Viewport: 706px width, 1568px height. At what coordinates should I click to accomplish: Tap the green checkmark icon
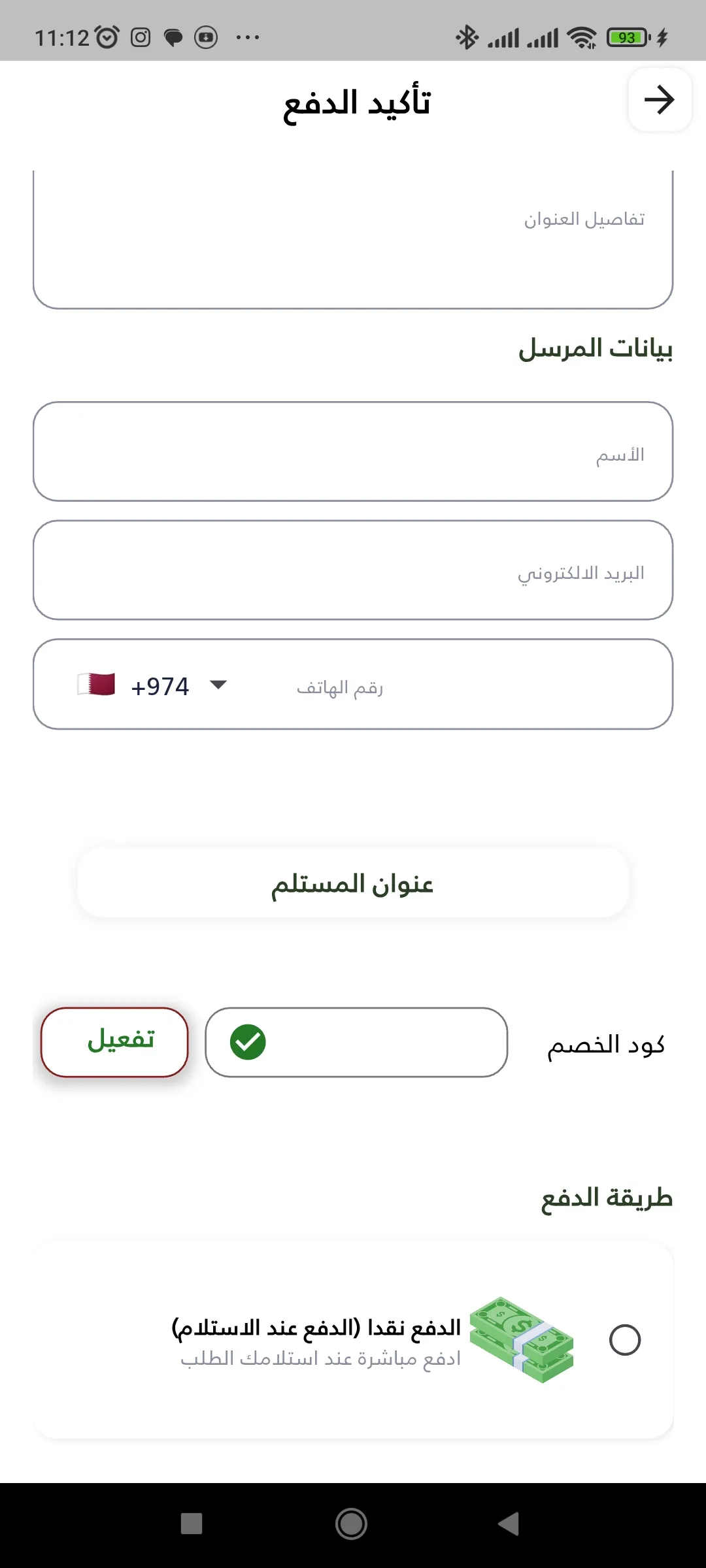(248, 1042)
